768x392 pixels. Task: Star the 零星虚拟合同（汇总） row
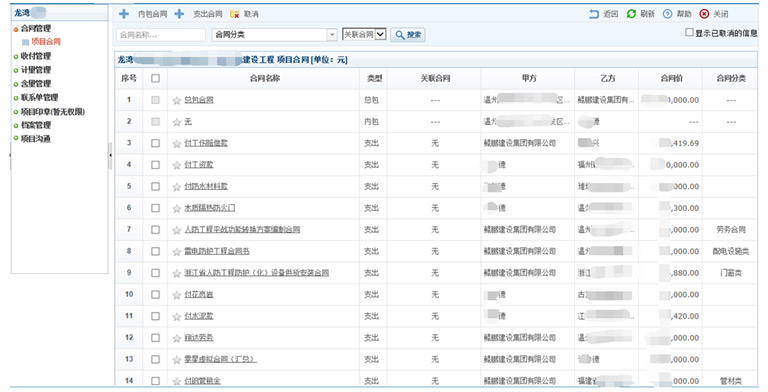click(177, 360)
